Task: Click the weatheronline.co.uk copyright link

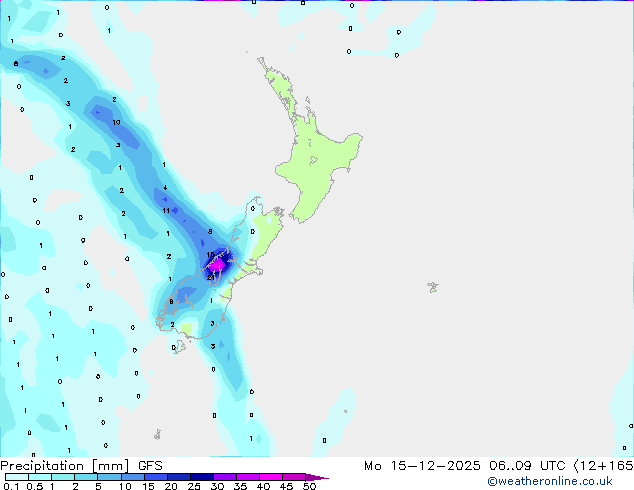Action: click(563, 481)
